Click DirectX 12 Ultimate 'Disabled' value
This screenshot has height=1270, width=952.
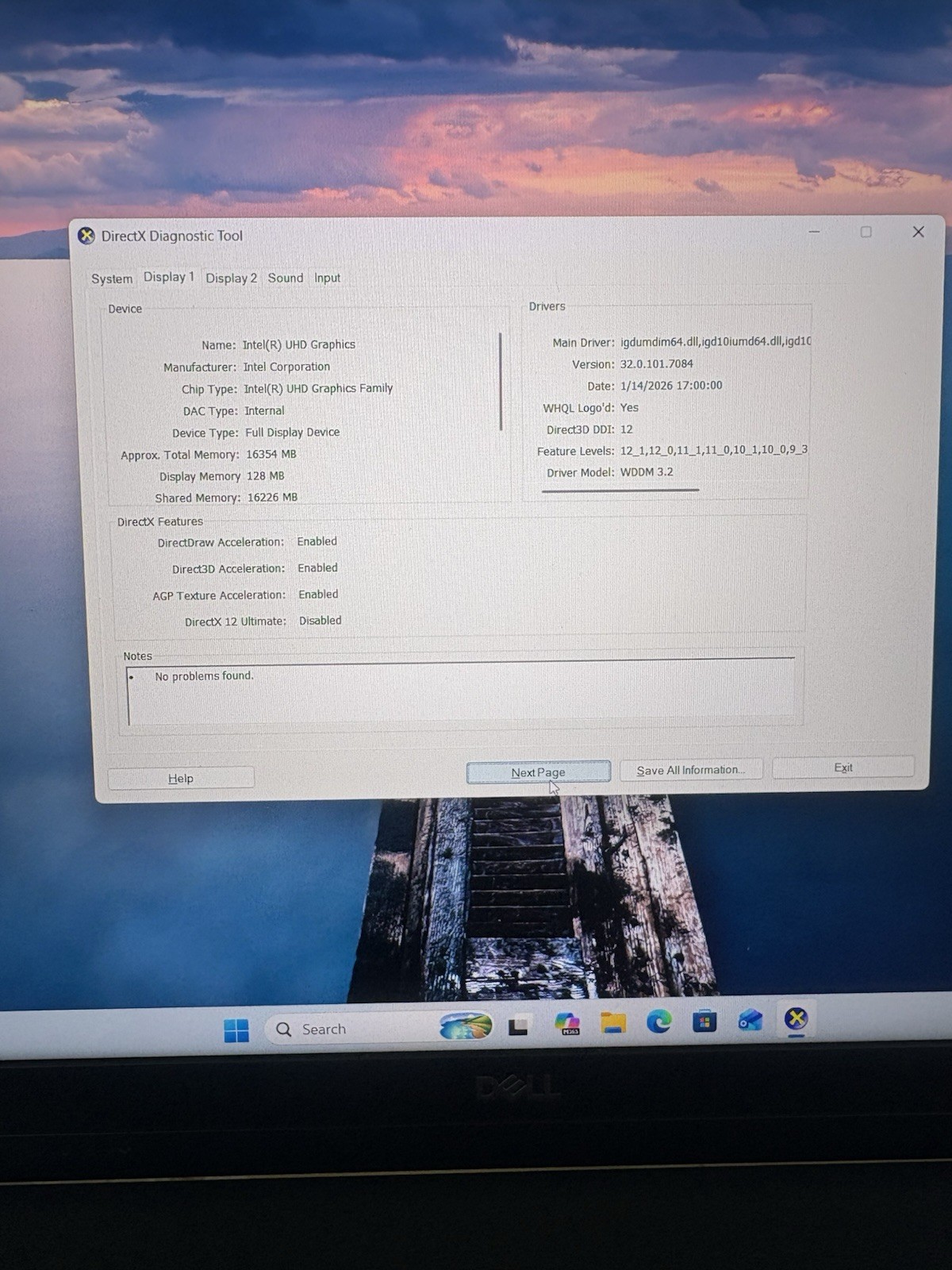[x=321, y=621]
